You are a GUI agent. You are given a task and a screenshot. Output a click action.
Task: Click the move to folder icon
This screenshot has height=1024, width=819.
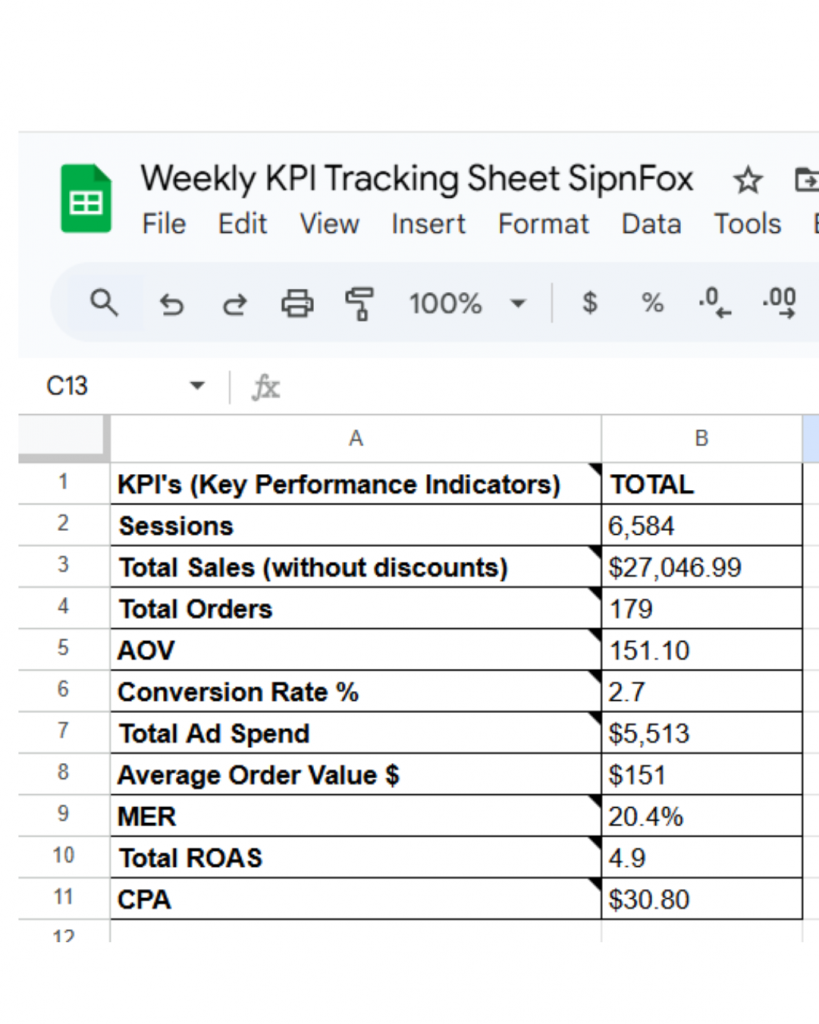(x=805, y=181)
